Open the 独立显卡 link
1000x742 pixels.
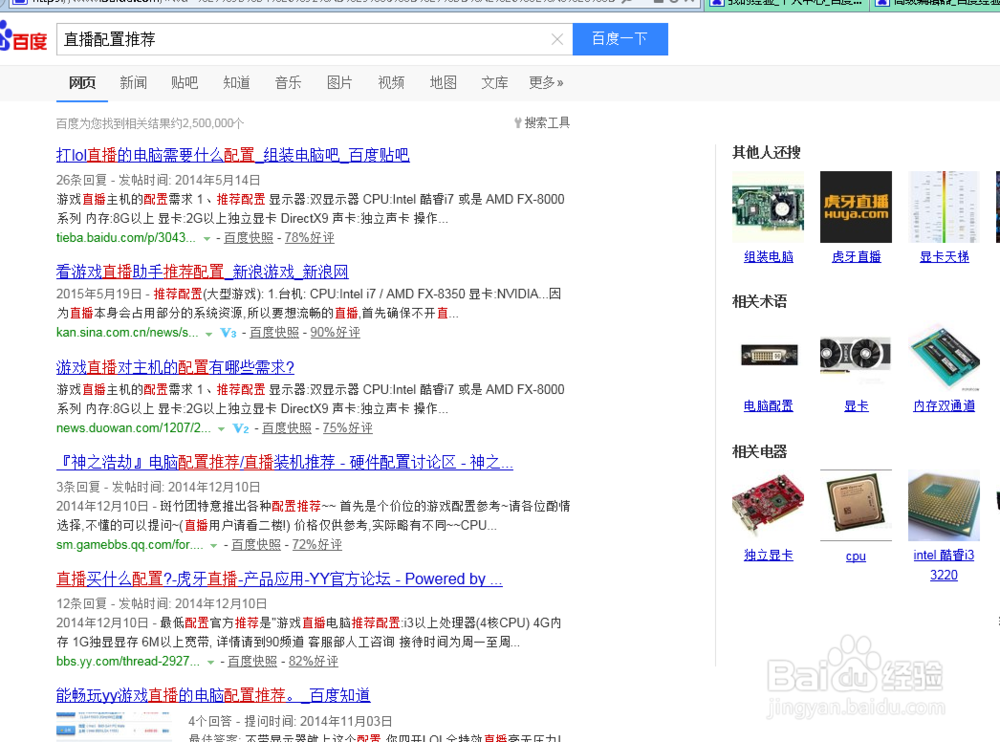pyautogui.click(x=768, y=555)
